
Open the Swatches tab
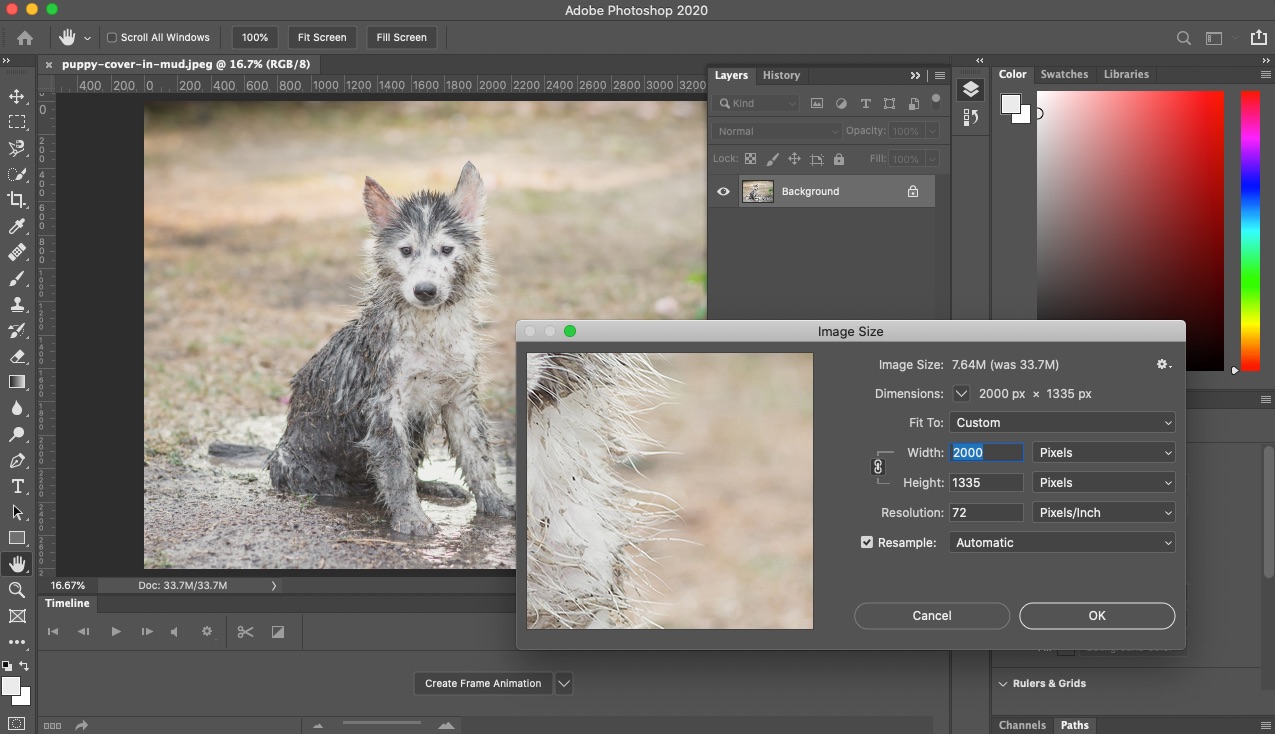[1064, 74]
